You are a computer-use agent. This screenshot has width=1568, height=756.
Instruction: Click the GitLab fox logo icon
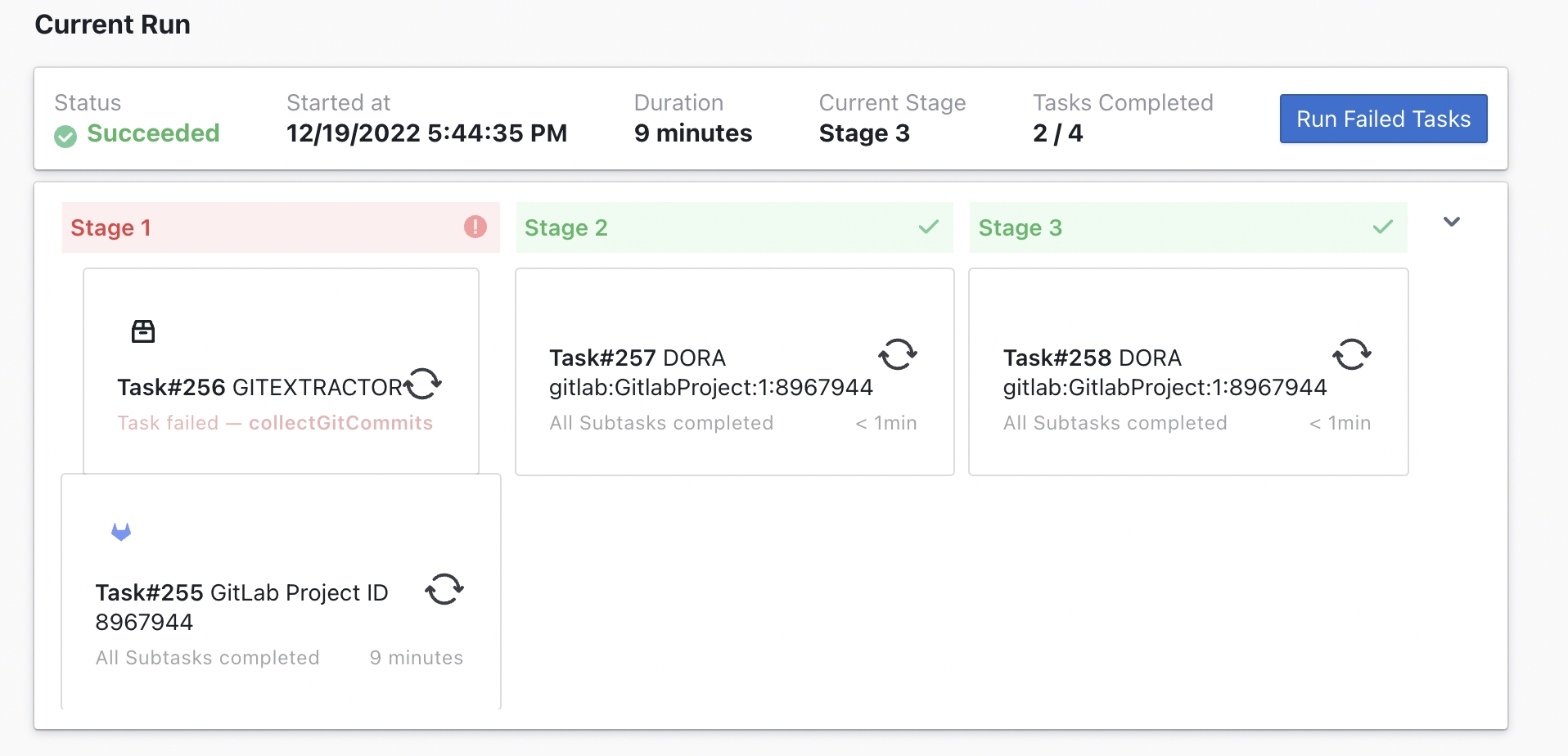point(121,532)
